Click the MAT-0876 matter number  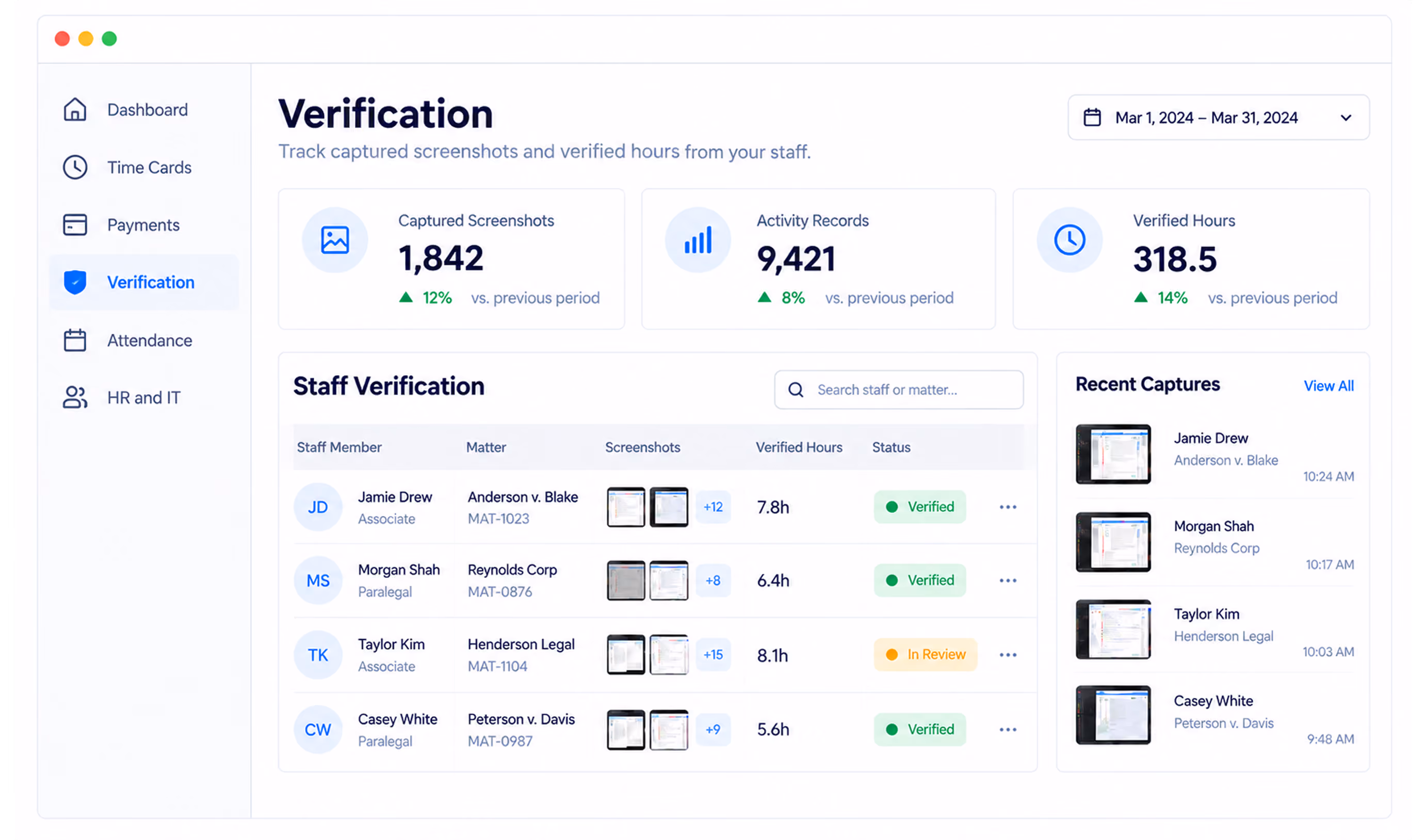499,591
